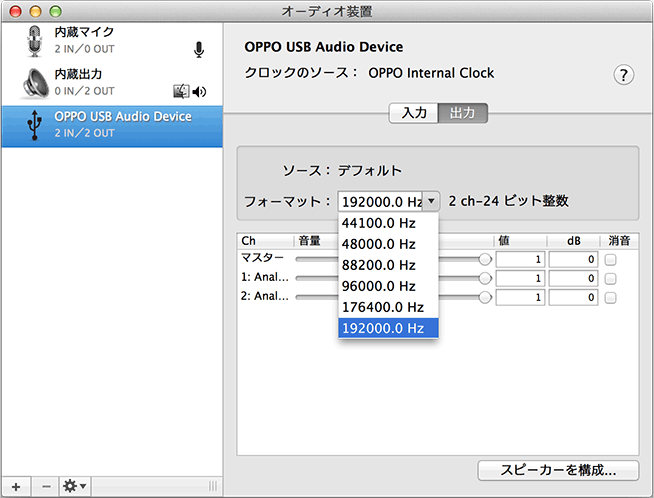Click the ソース: デフォルト label
The height and width of the screenshot is (498, 654).
coord(342,171)
